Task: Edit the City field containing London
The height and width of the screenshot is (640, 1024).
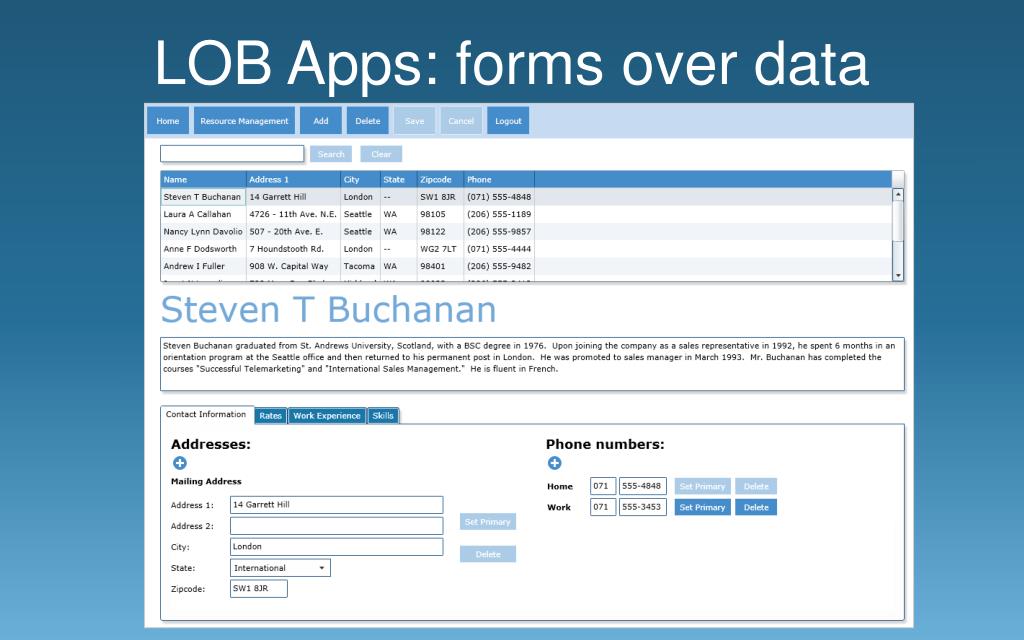Action: pos(336,547)
